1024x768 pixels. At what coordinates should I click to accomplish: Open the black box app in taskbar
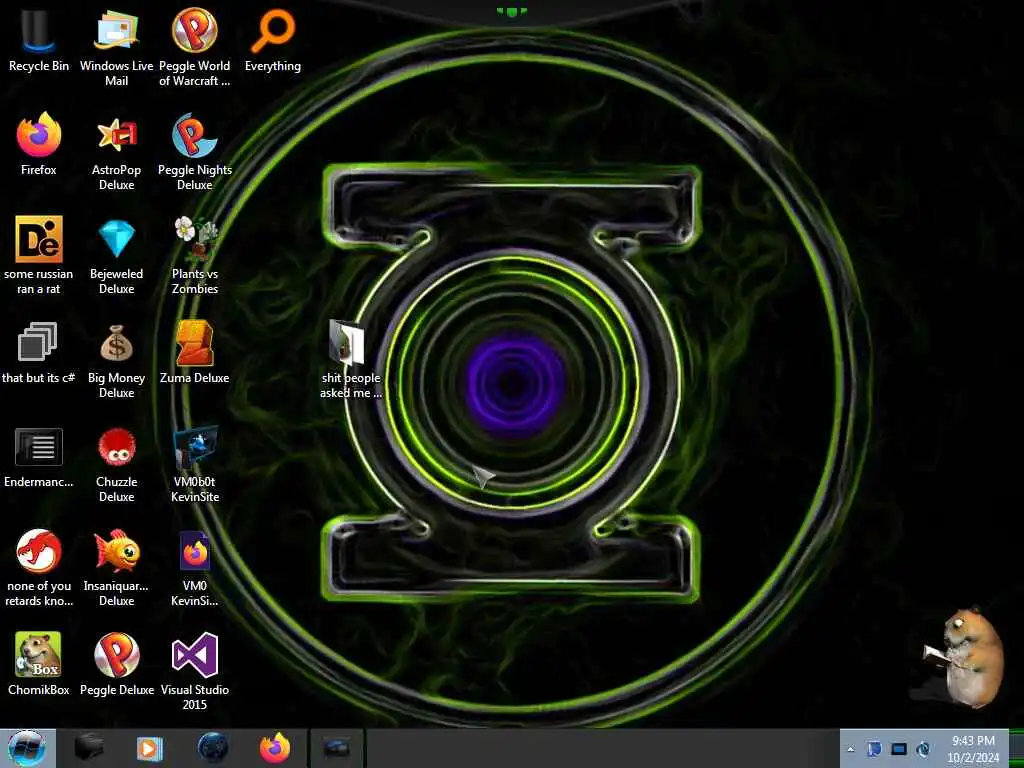coord(89,748)
